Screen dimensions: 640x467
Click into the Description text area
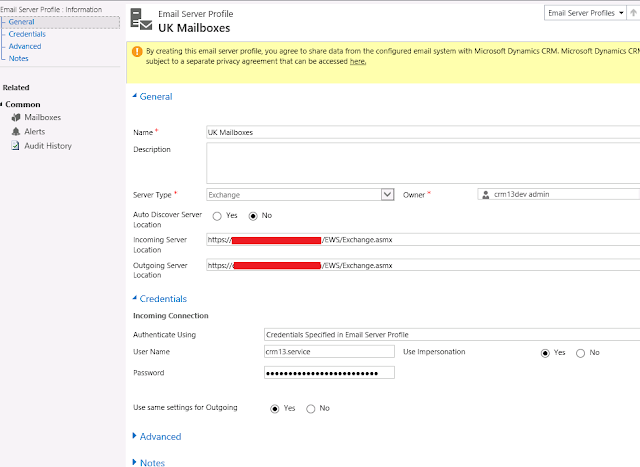pyautogui.click(x=423, y=163)
